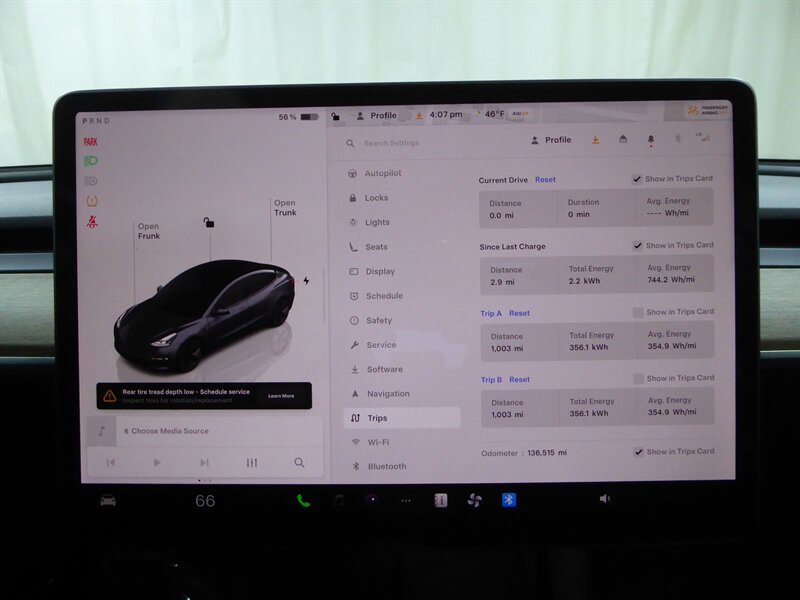Open the dashcam camera icon
This screenshot has height=600, width=800.
pyautogui.click(x=372, y=499)
